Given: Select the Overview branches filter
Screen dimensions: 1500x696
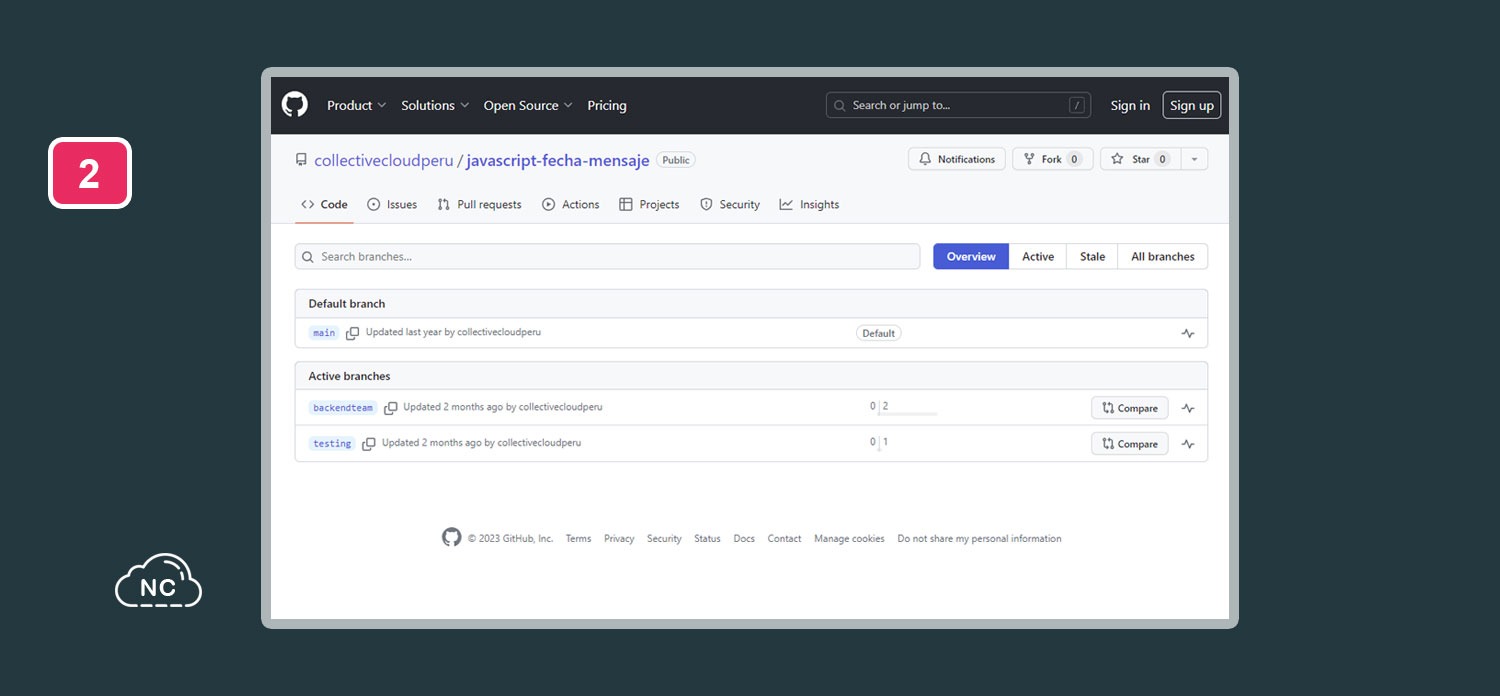Looking at the screenshot, I should point(971,257).
